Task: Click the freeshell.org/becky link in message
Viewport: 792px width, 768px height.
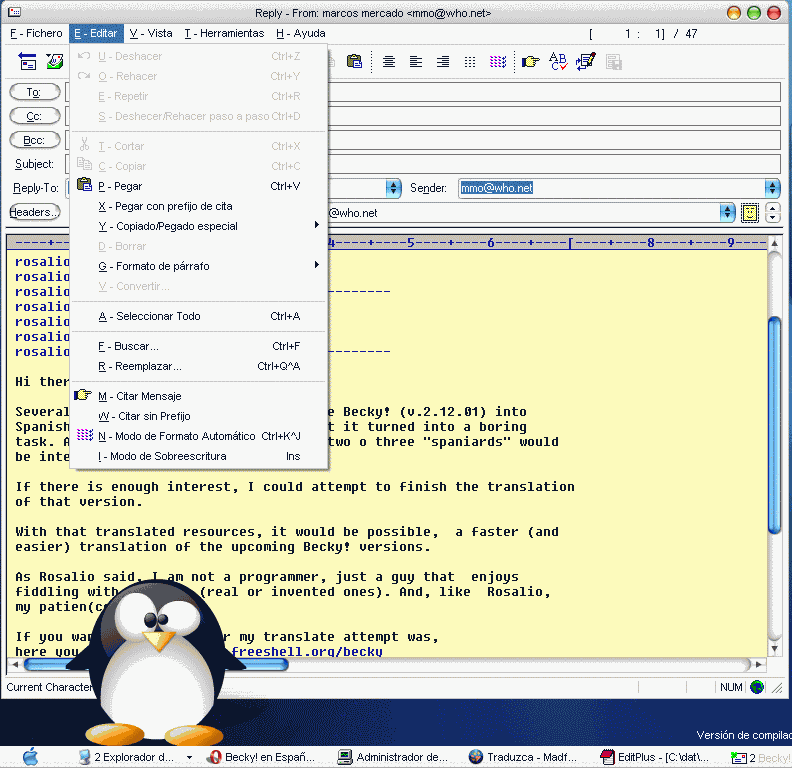Action: tap(307, 651)
